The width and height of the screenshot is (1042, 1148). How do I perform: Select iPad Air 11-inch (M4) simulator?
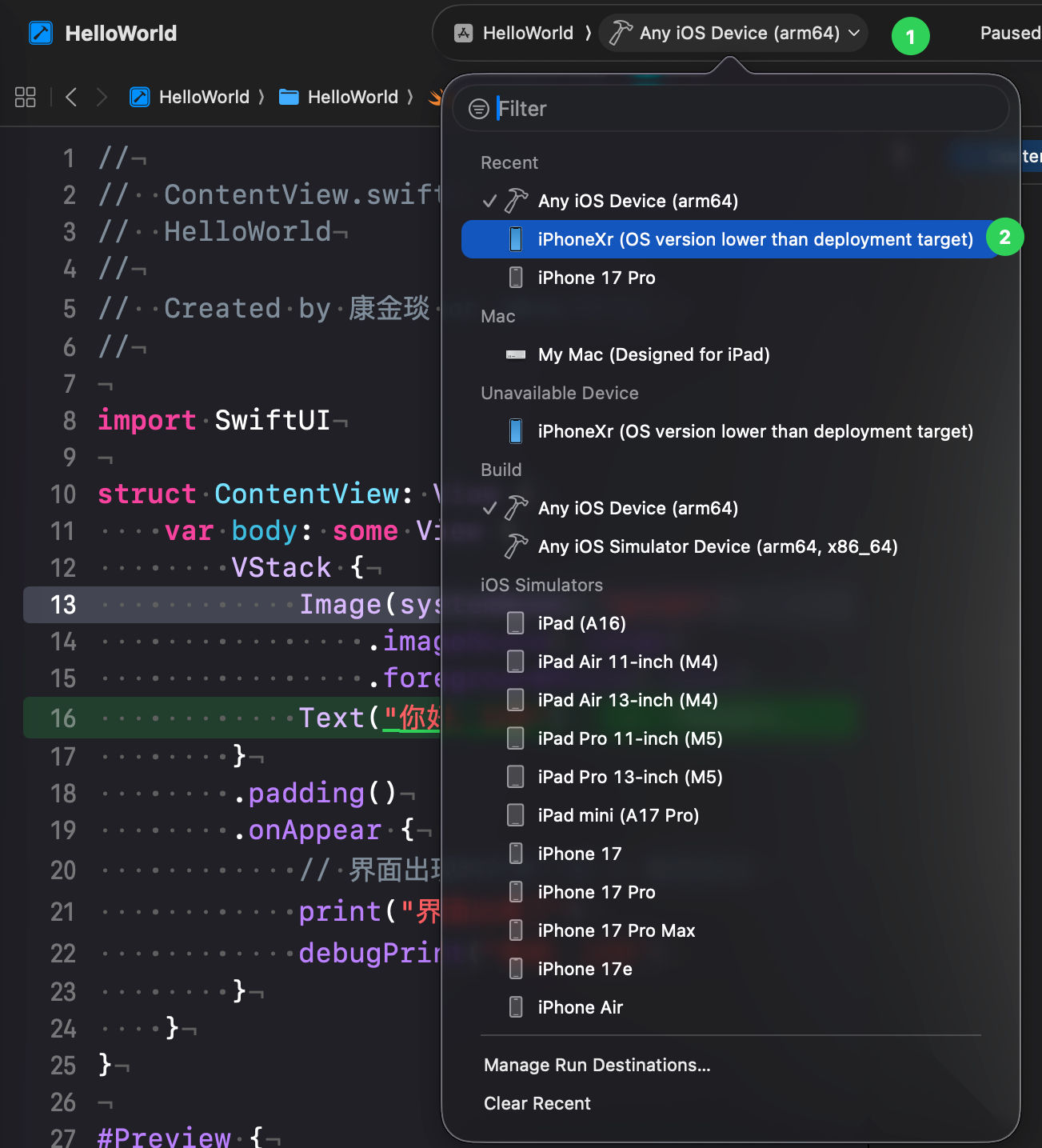tap(731, 662)
